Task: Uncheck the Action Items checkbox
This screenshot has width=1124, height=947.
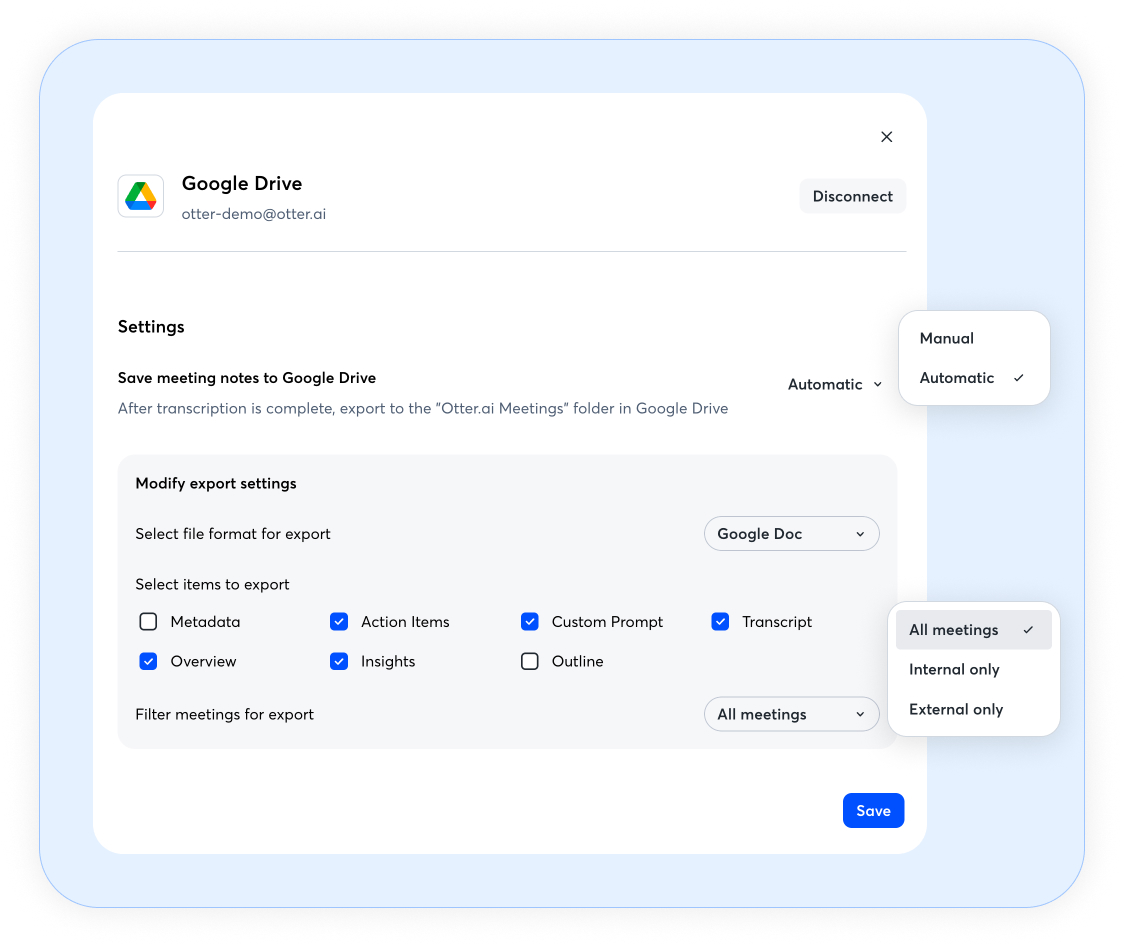Action: pyautogui.click(x=339, y=622)
